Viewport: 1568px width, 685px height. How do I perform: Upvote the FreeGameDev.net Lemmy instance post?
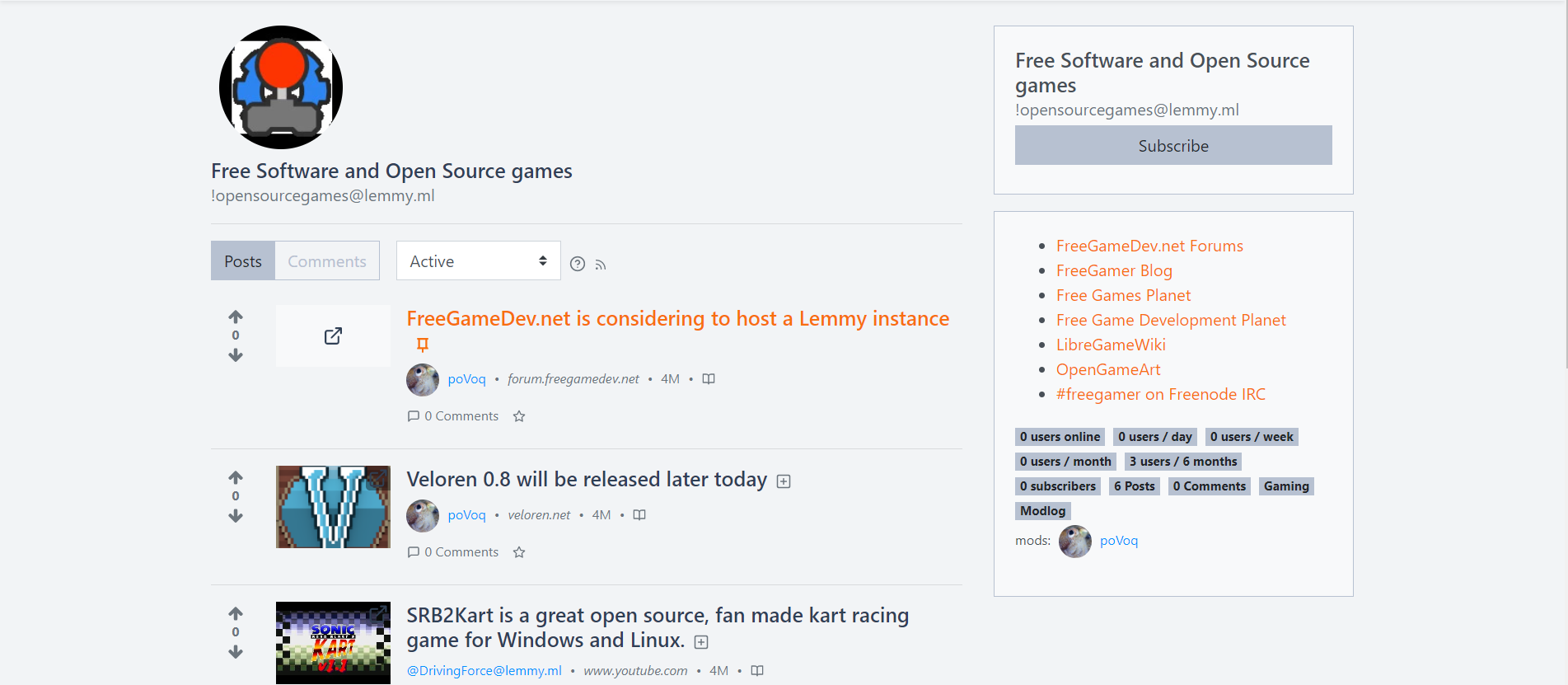click(236, 317)
